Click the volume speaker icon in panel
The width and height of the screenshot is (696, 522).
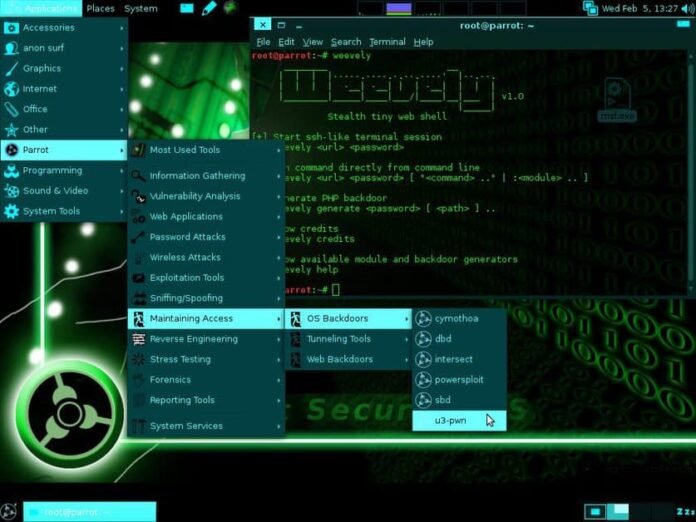[688, 8]
